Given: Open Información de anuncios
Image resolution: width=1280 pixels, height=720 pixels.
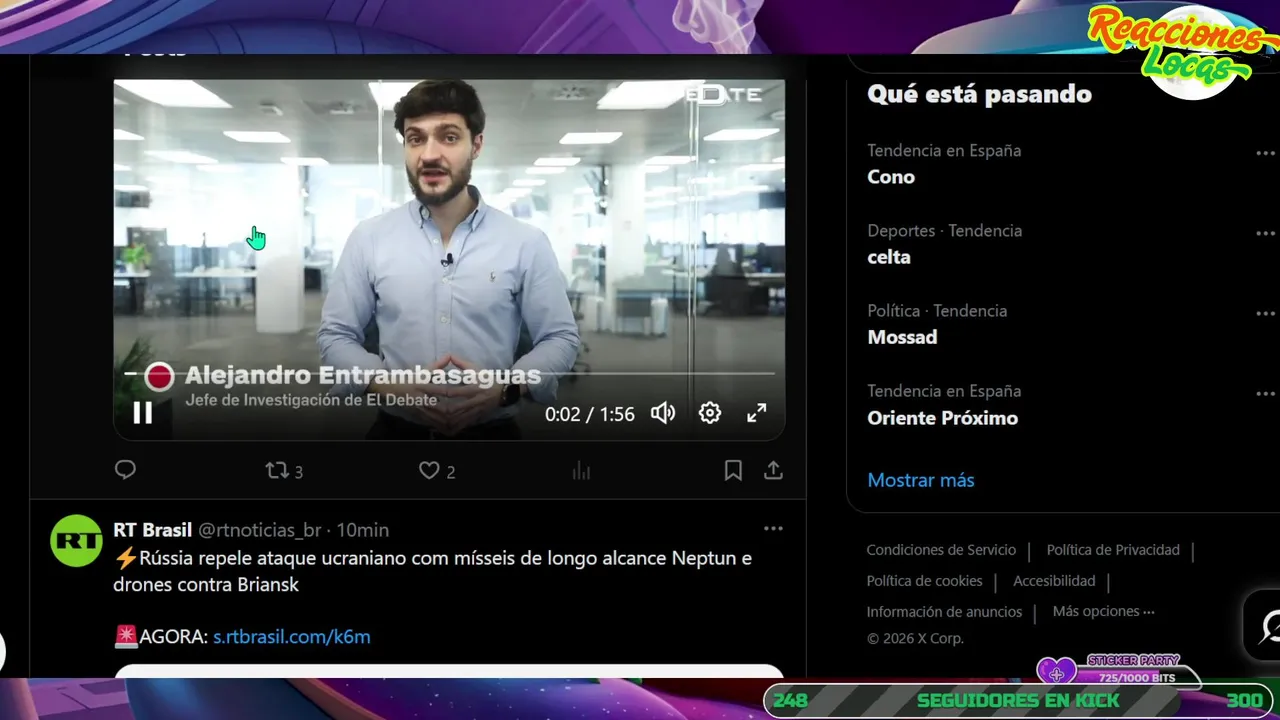Looking at the screenshot, I should (x=944, y=612).
